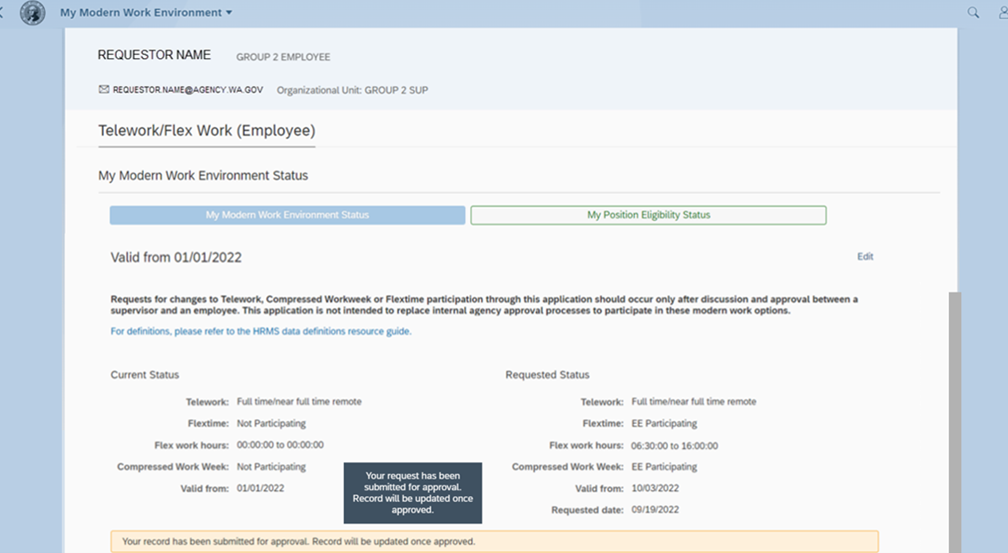Open the user profile icon
1008x553 pixels.
[x=1001, y=13]
